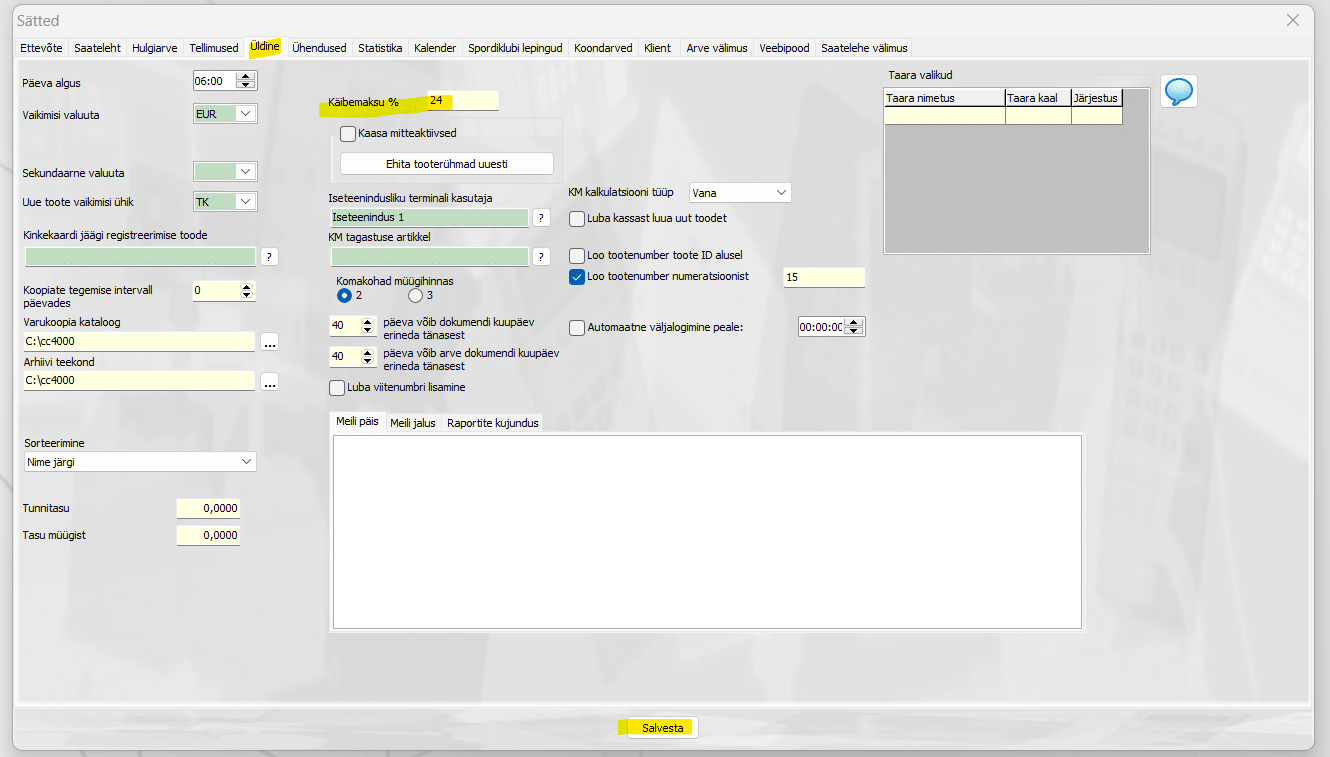Click Ehita tooterühmad uuesti button
Image resolution: width=1330 pixels, height=757 pixels.
[446, 164]
